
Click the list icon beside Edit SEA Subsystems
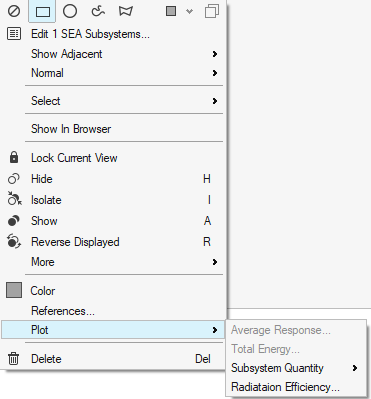[14, 34]
